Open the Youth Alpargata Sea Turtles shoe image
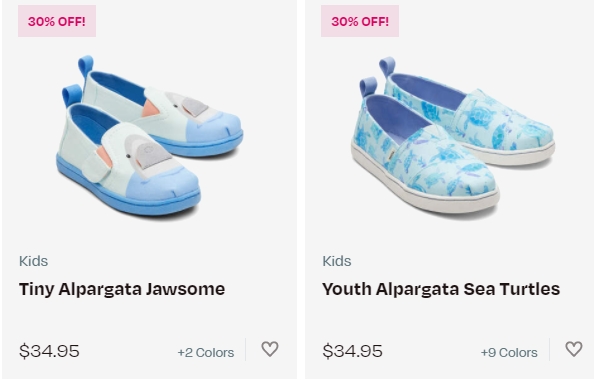Image resolution: width=594 pixels, height=380 pixels. click(453, 136)
